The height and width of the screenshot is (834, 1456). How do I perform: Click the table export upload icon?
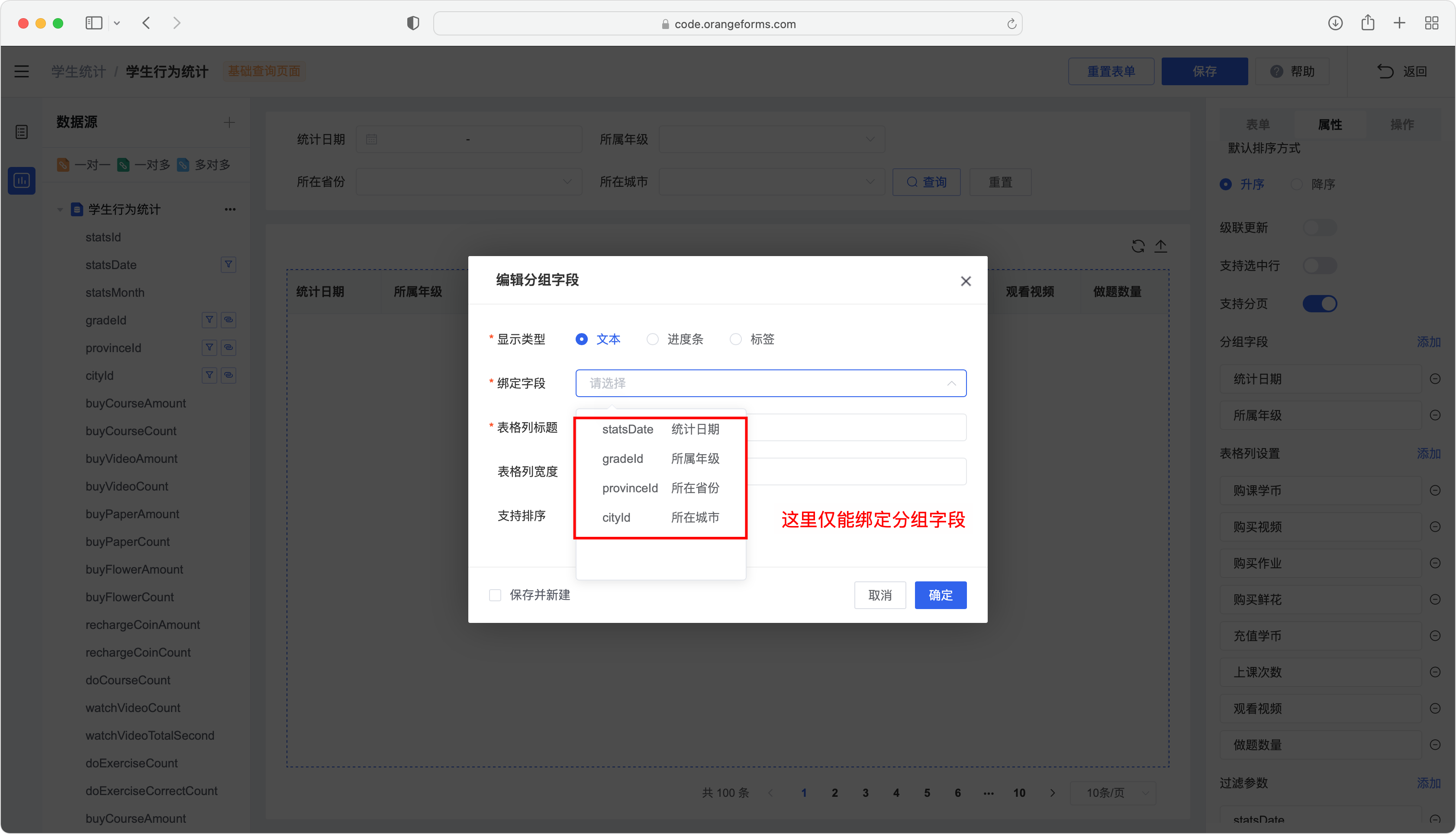[1160, 246]
